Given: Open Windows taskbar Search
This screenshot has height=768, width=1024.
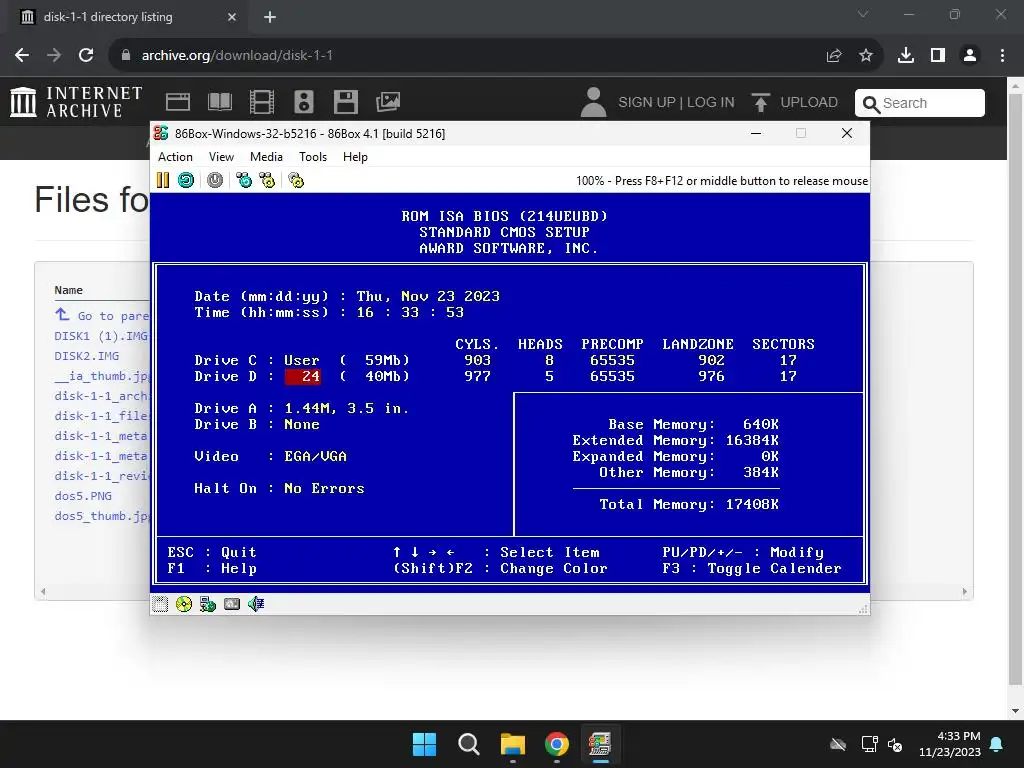Looking at the screenshot, I should (469, 744).
